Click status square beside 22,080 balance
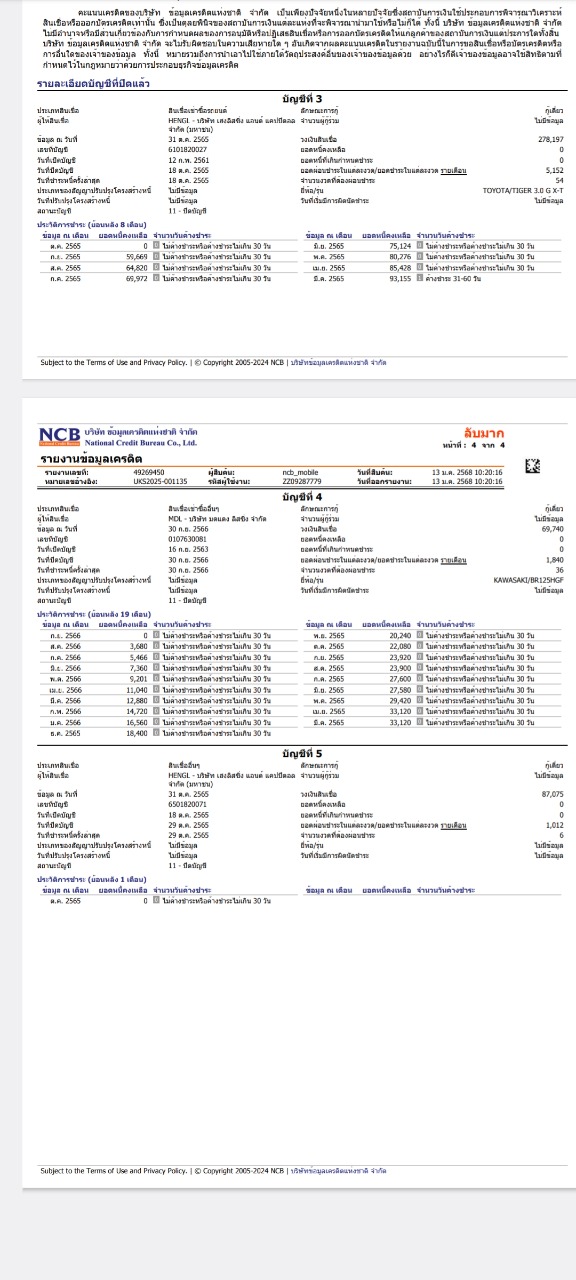Image resolution: width=576 pixels, height=1280 pixels. point(420,646)
